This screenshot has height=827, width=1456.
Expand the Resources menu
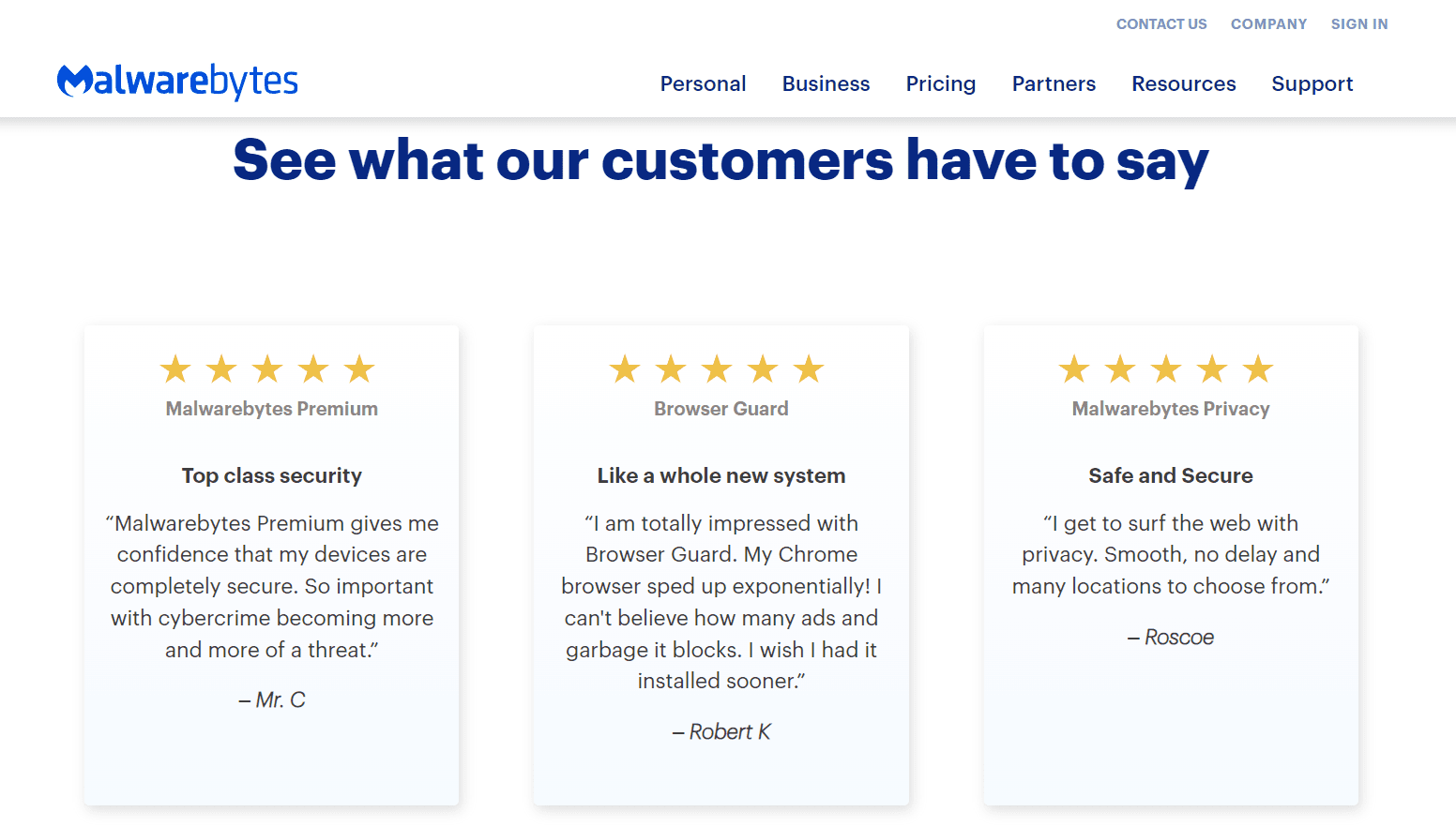(1184, 83)
